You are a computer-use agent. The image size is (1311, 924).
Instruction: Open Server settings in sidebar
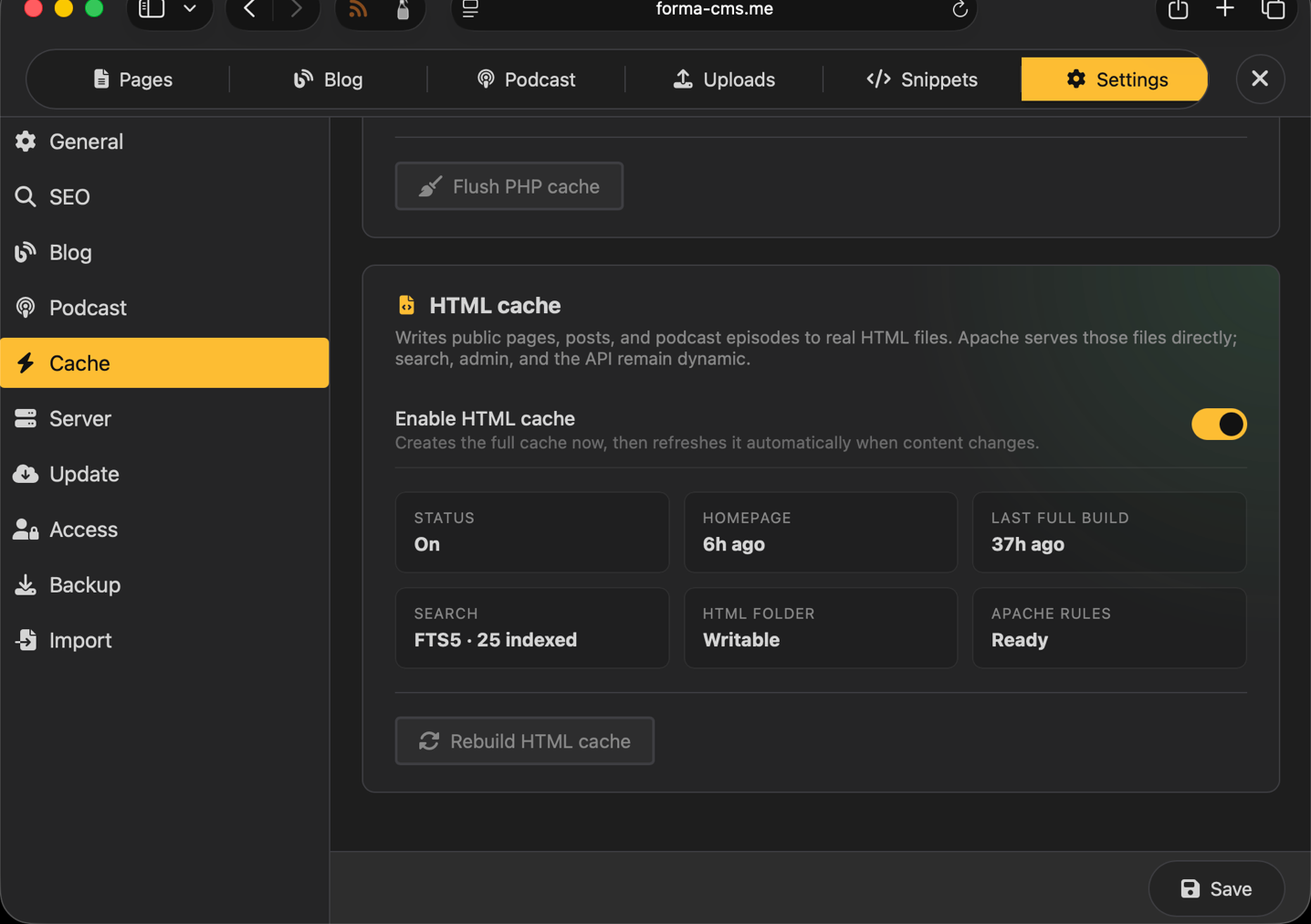[x=164, y=418]
